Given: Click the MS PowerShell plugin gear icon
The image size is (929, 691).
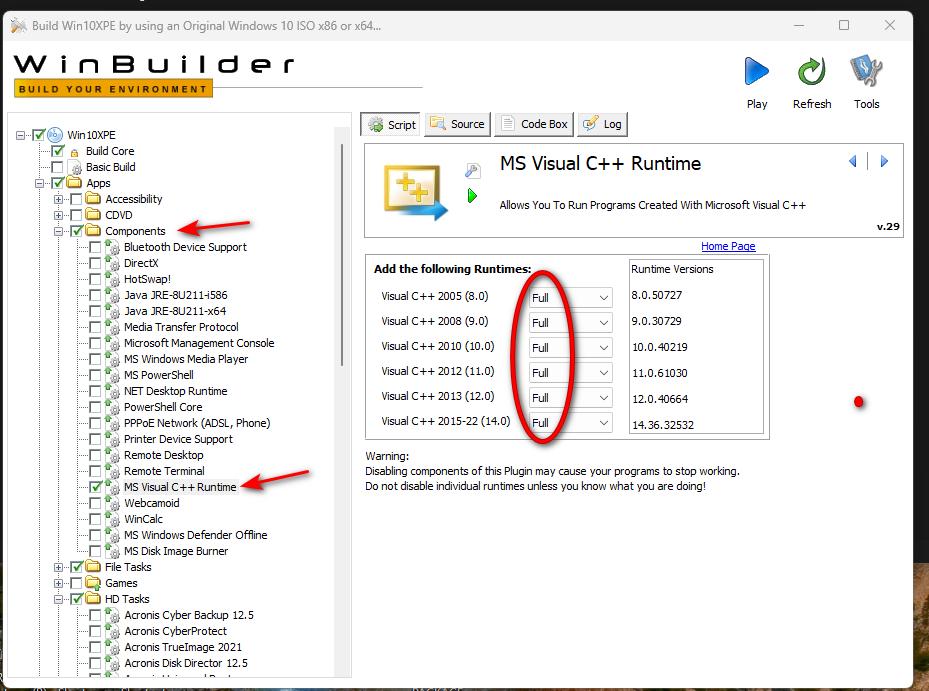Looking at the screenshot, I should (113, 375).
